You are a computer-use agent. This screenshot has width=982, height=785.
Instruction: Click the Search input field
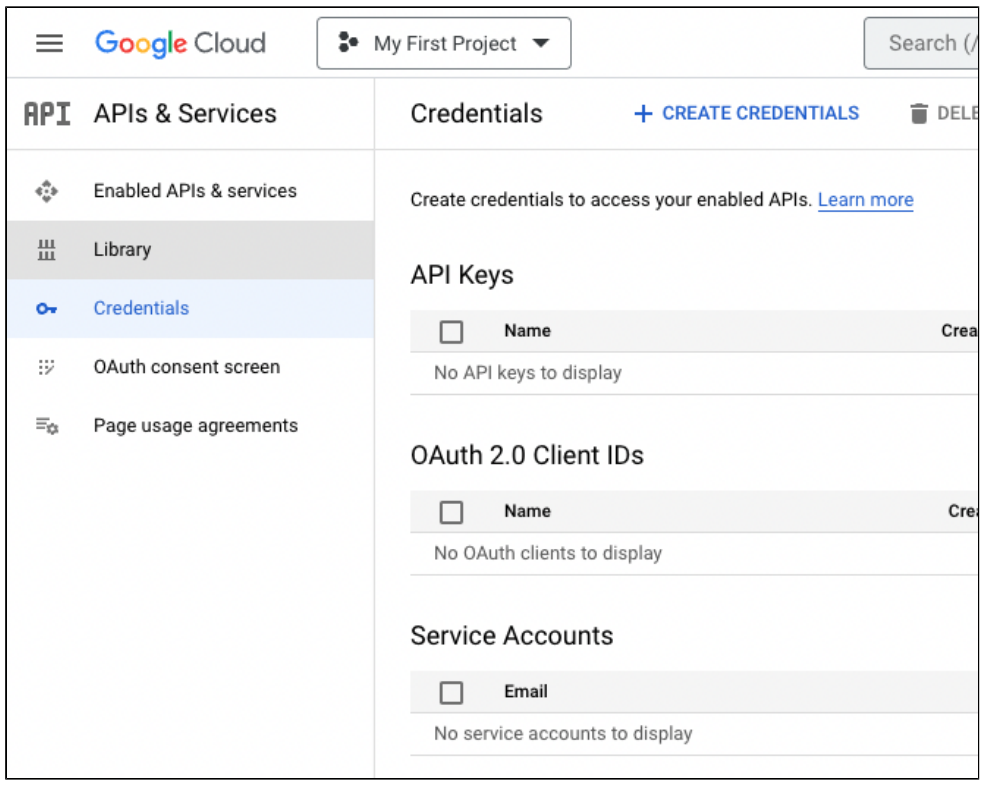click(x=925, y=43)
